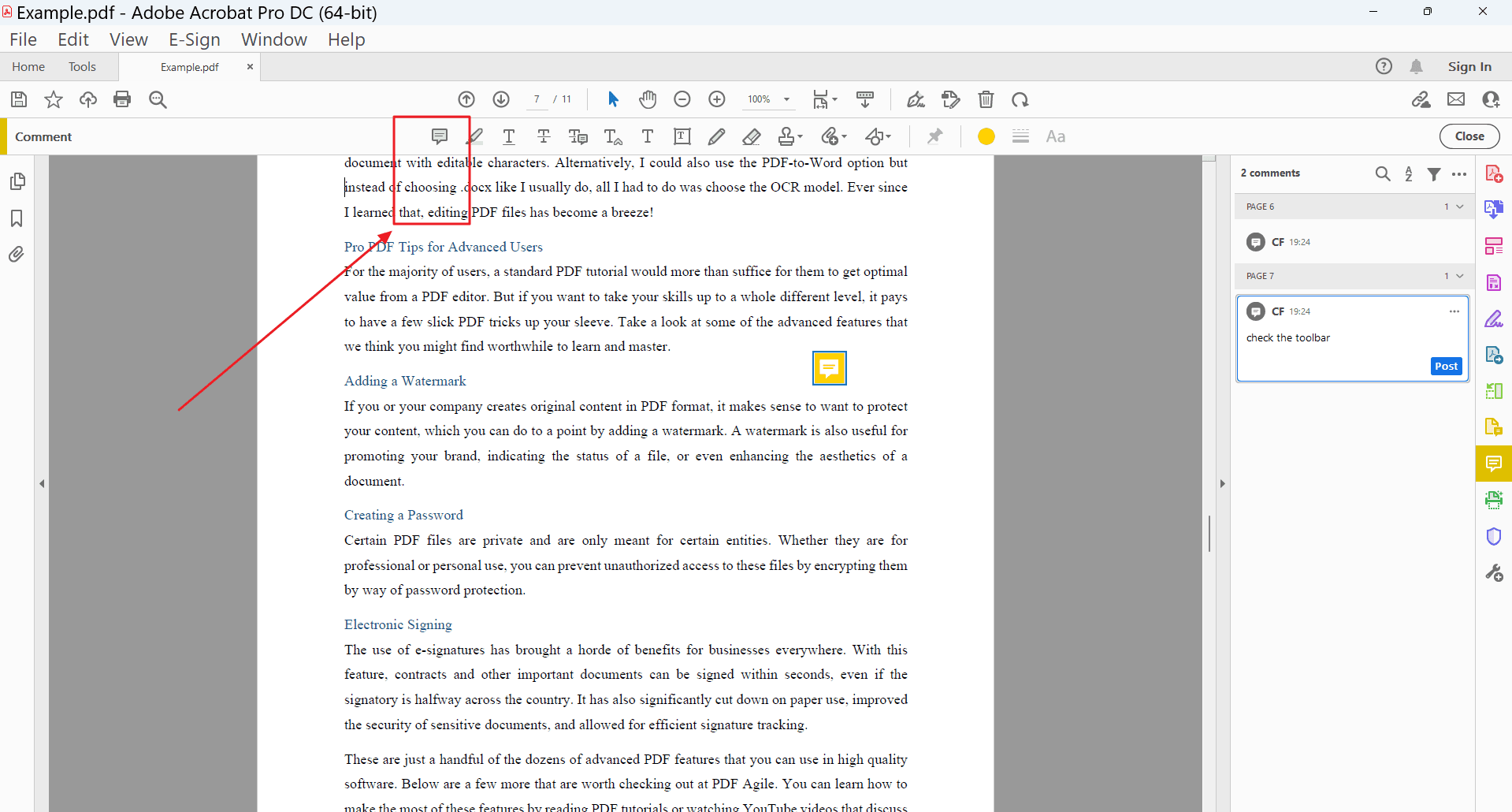Open Page Thumbnails panel in left sidebar

pyautogui.click(x=17, y=181)
